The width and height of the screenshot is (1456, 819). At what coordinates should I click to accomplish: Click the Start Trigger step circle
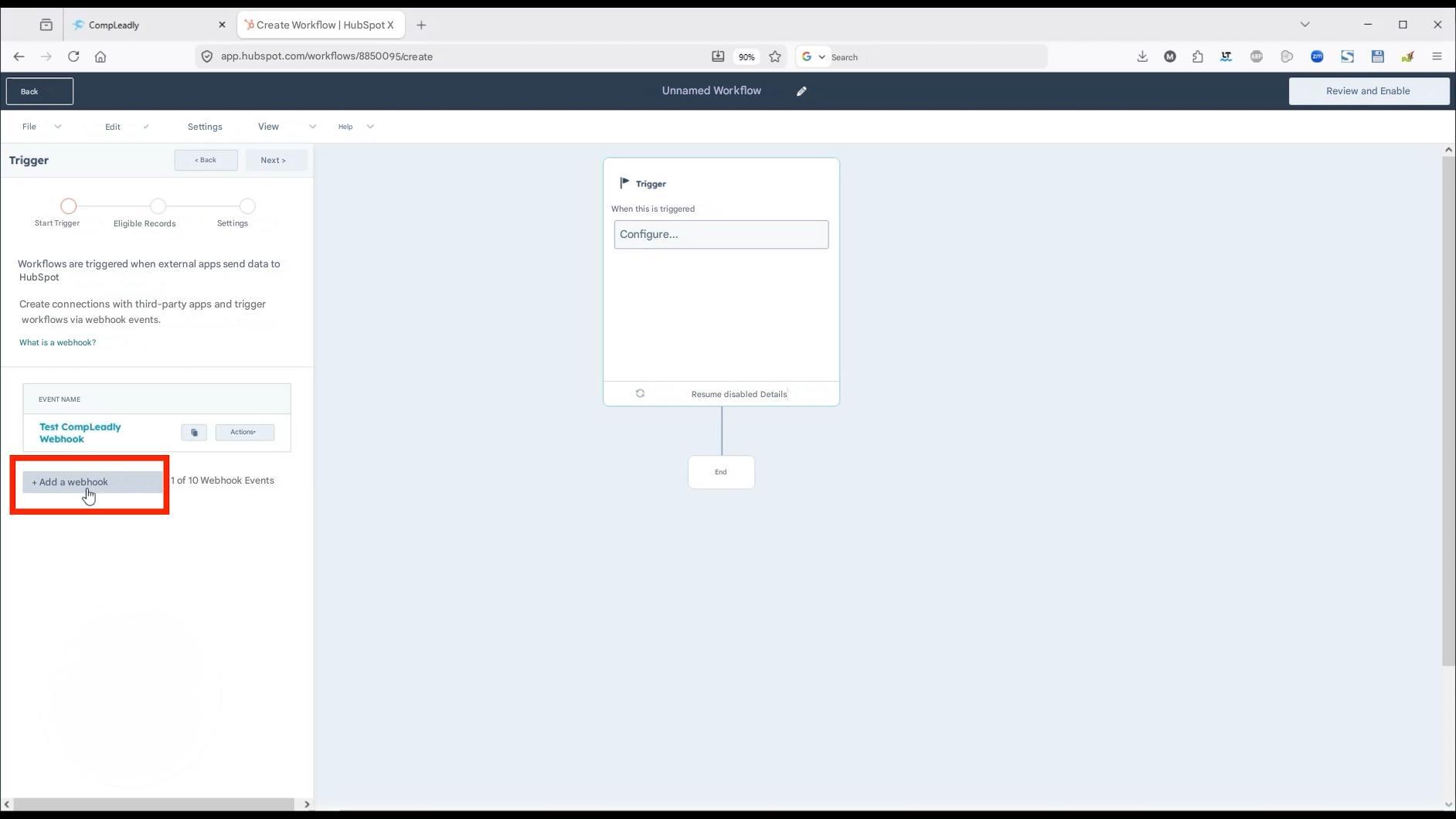[x=68, y=206]
